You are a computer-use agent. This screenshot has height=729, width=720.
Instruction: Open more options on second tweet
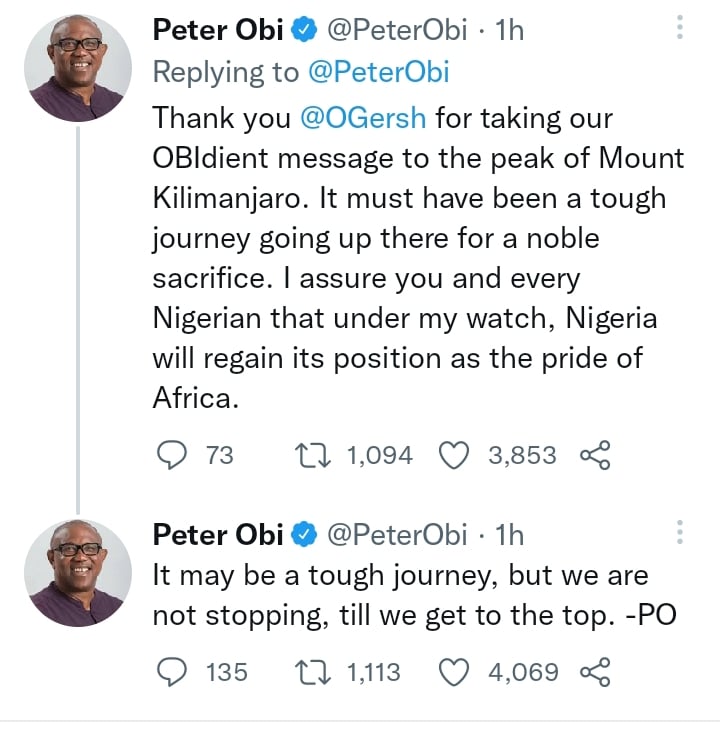(x=681, y=532)
